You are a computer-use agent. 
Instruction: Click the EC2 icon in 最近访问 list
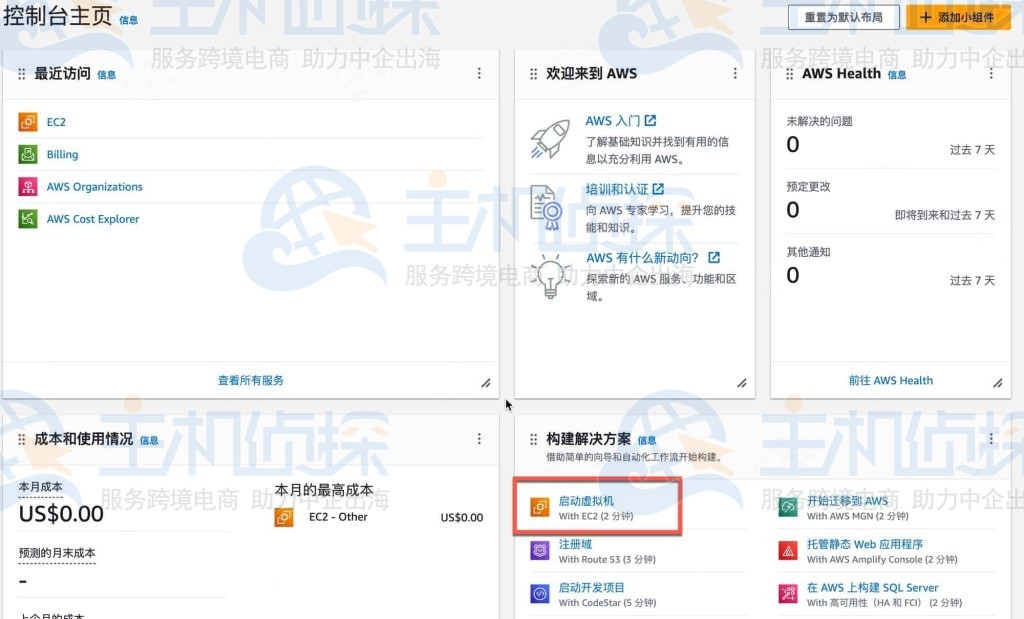27,122
